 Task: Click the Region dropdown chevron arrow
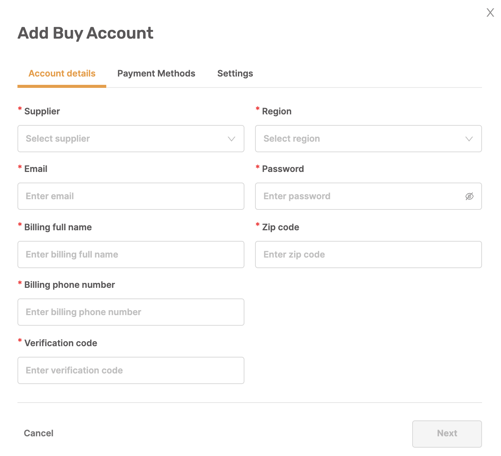click(x=469, y=139)
